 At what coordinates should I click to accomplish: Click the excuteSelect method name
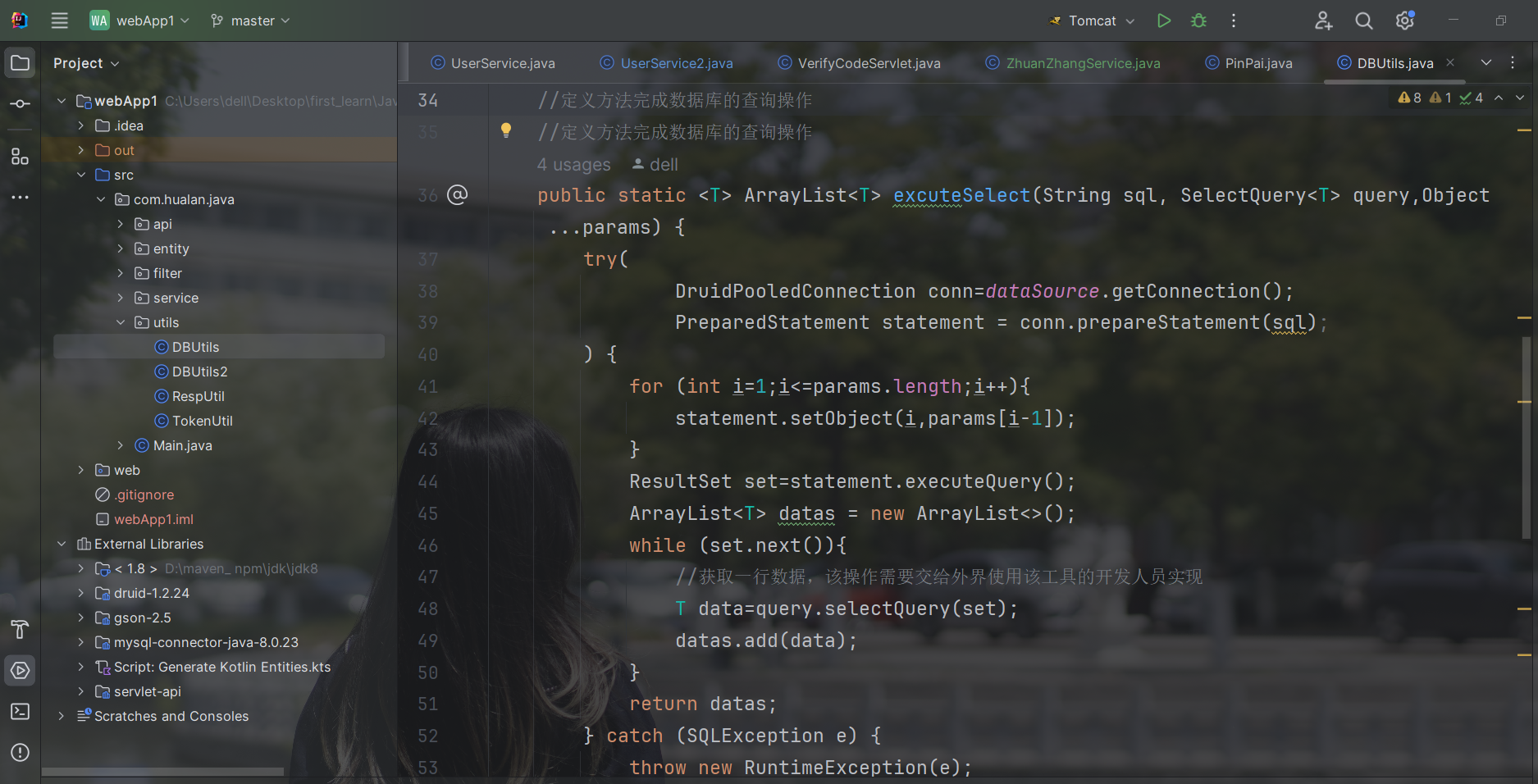[961, 195]
